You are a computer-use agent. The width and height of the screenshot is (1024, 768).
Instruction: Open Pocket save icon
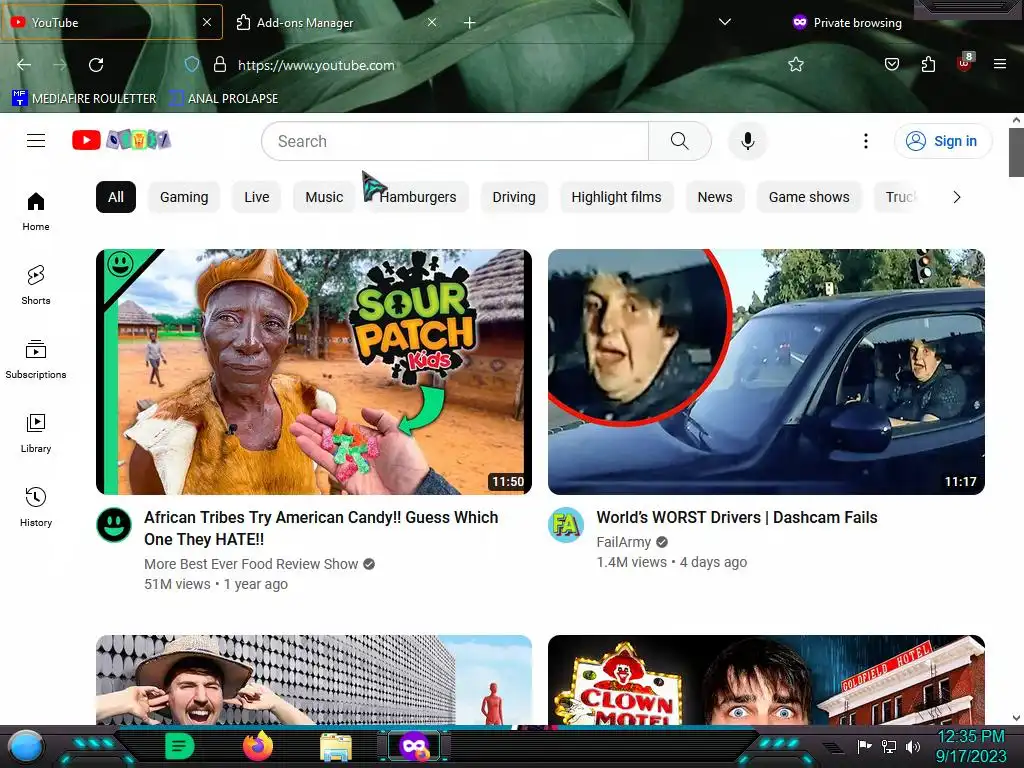coord(891,64)
